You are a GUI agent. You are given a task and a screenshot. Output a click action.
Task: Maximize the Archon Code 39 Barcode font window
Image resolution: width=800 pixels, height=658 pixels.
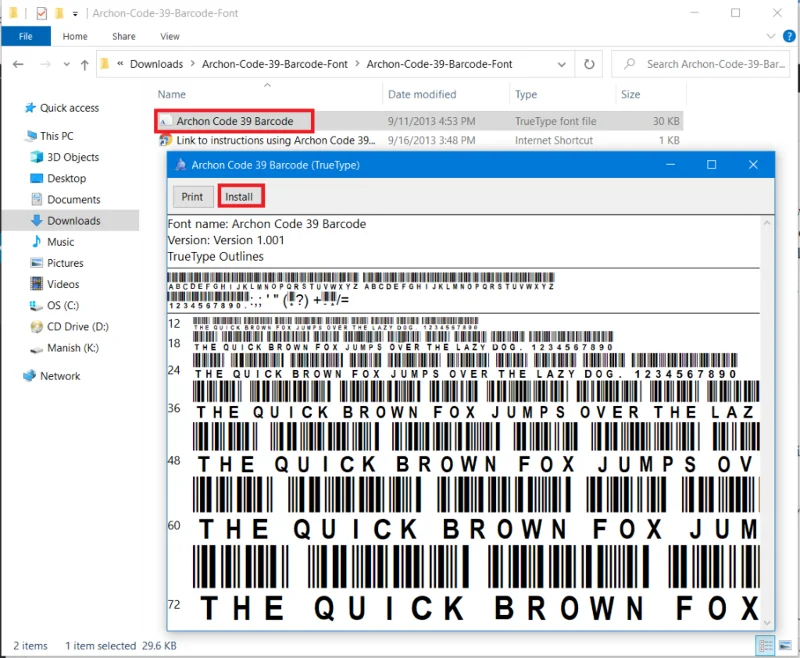(711, 165)
